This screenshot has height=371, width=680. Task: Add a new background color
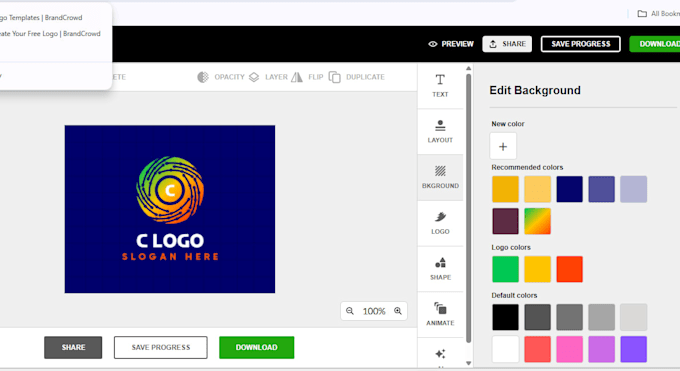503,146
